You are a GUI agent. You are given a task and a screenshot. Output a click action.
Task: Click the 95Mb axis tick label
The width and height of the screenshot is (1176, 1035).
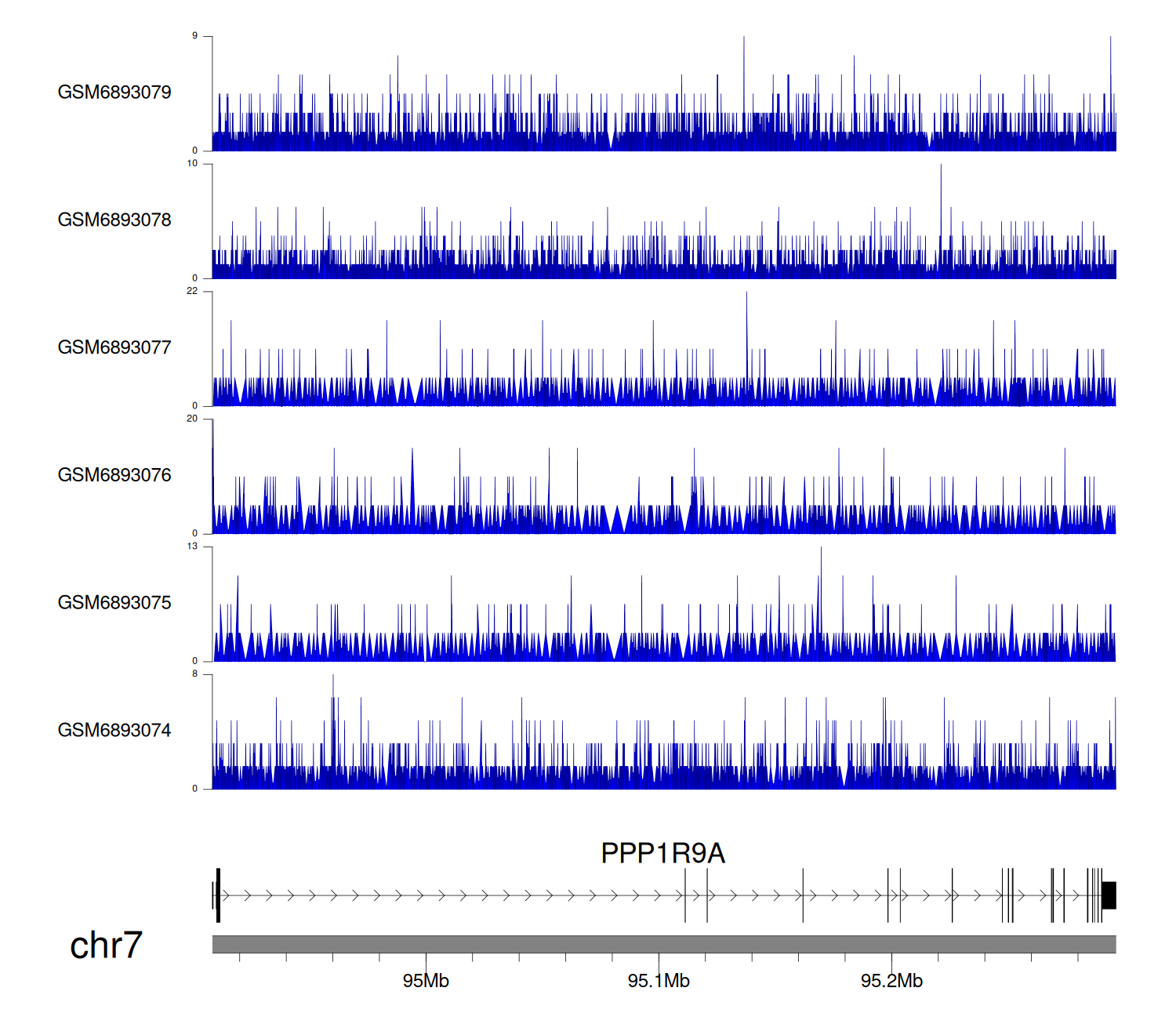[426, 981]
